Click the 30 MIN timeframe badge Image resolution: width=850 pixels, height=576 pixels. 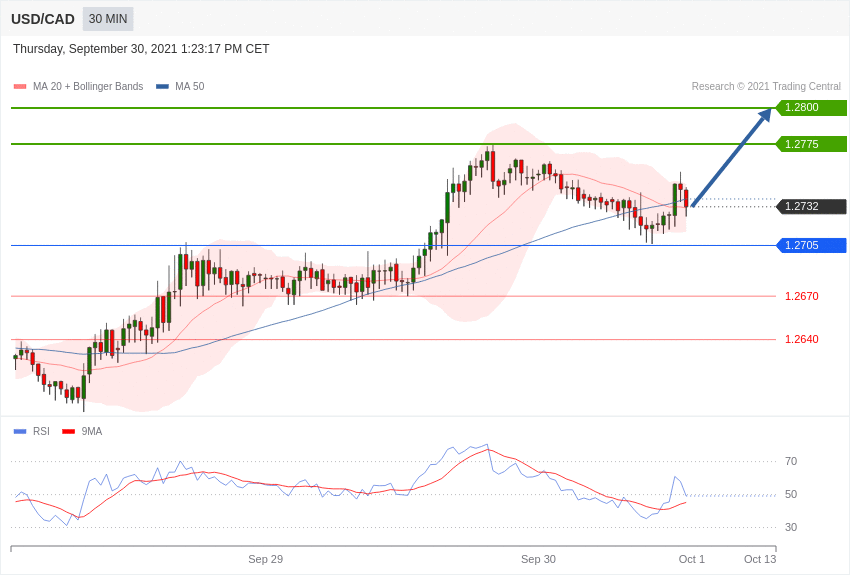[108, 19]
